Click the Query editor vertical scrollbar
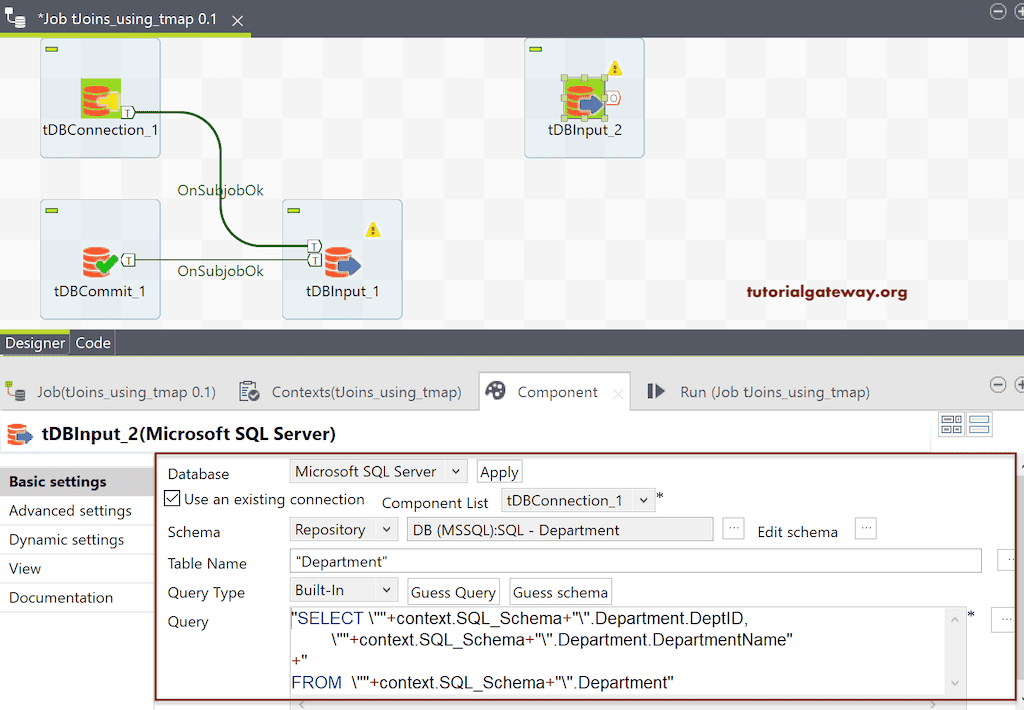 (x=956, y=650)
